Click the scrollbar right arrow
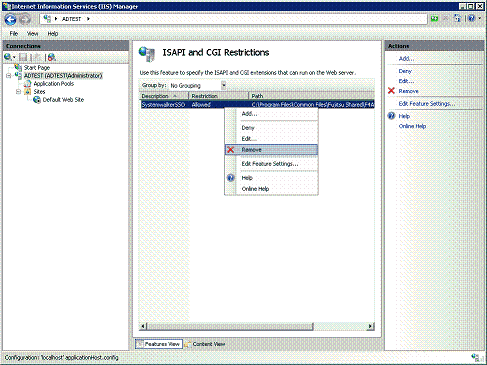 click(x=370, y=326)
